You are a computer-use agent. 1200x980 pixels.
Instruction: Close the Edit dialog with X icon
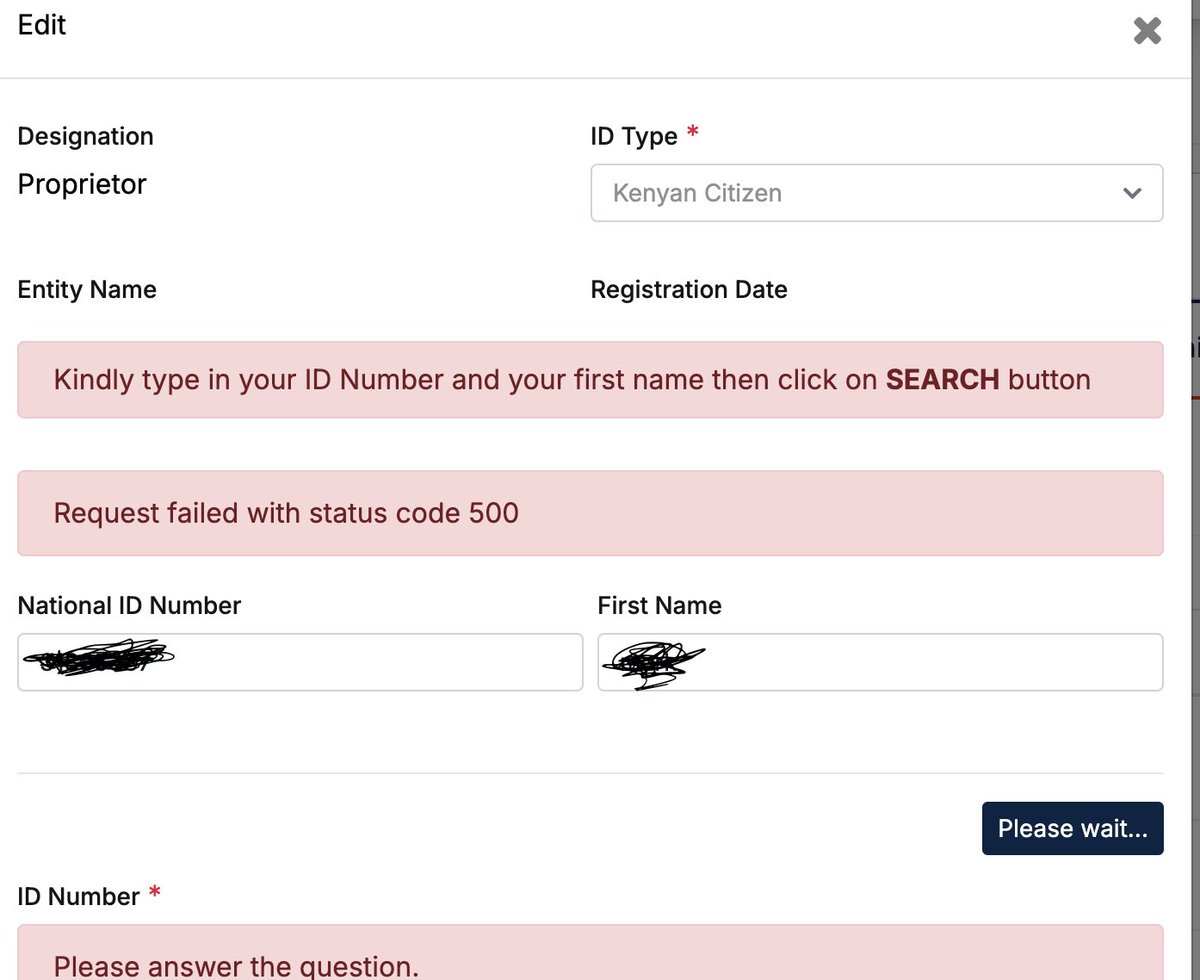click(1147, 30)
